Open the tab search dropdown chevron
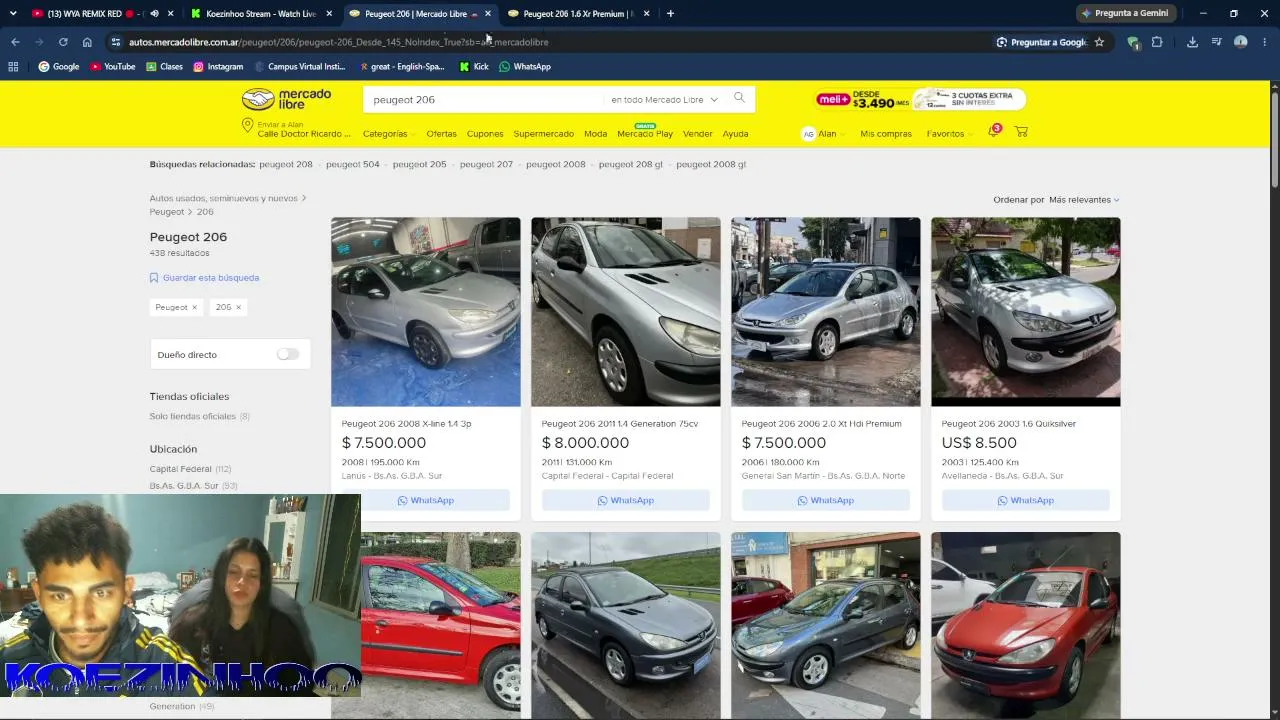The width and height of the screenshot is (1280, 720). coord(13,14)
